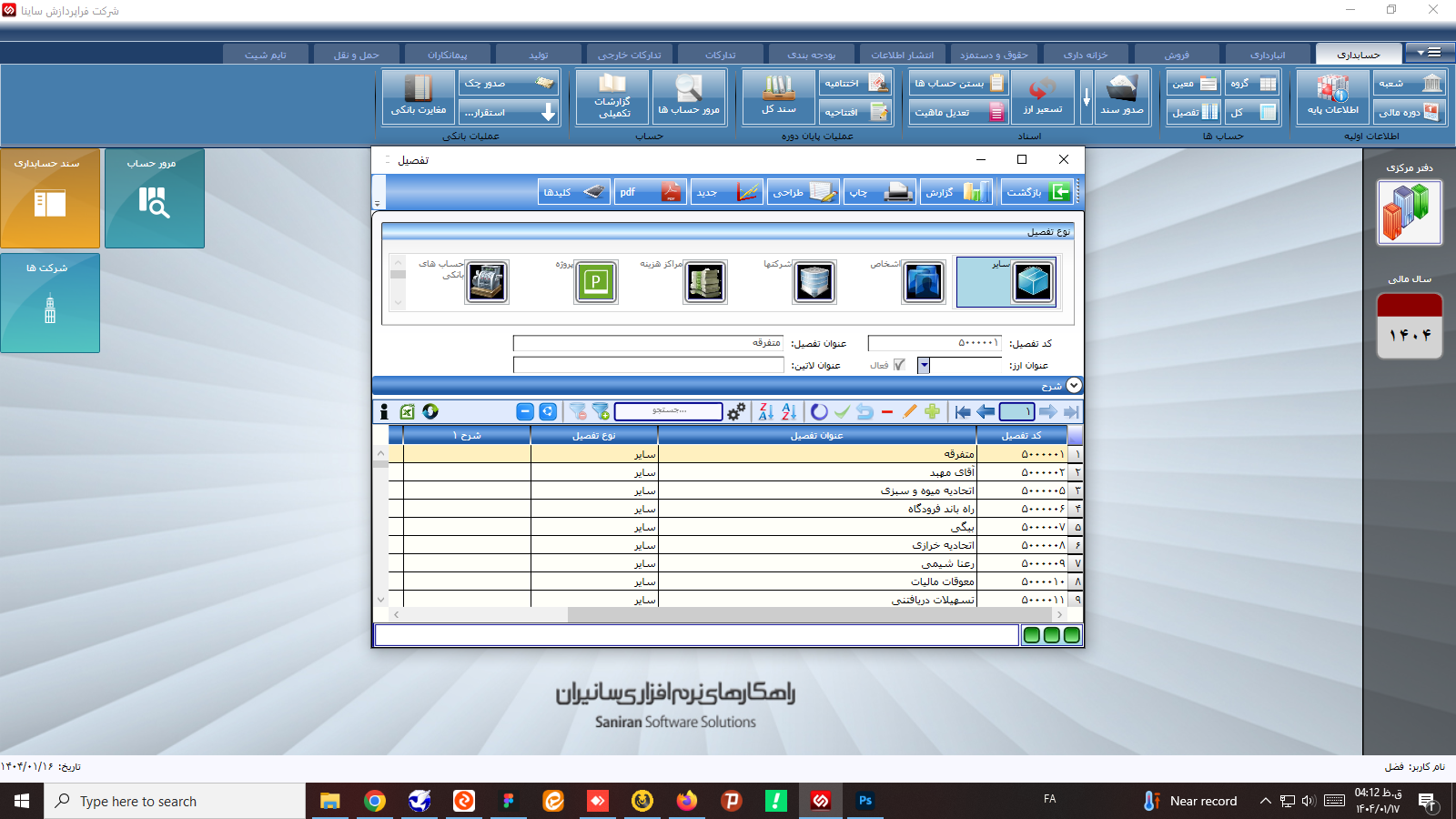Open مرور حساب from the left sidebar
The width and height of the screenshot is (1456, 819).
154,198
